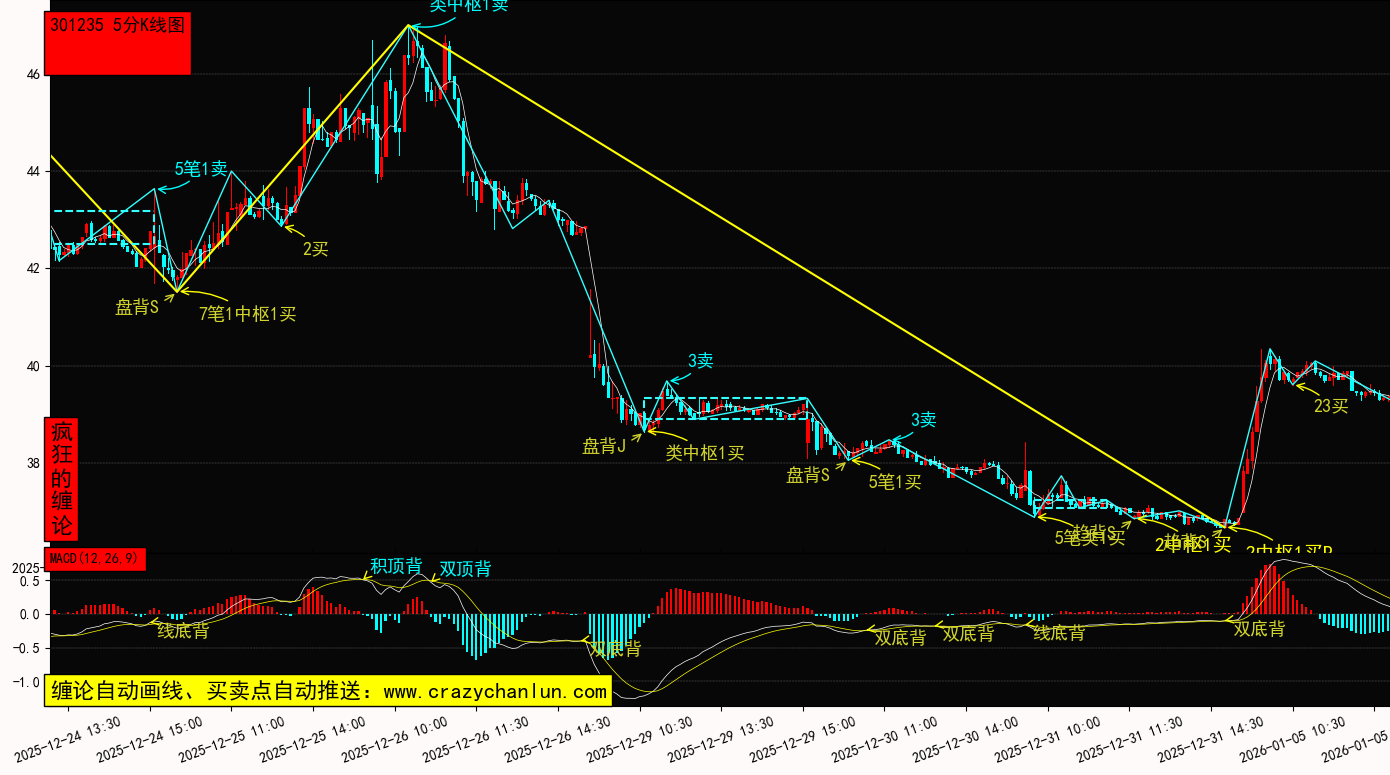The height and width of the screenshot is (775, 1390).
Task: Click the 类中枢1买 buy signal label
Action: tap(705, 453)
